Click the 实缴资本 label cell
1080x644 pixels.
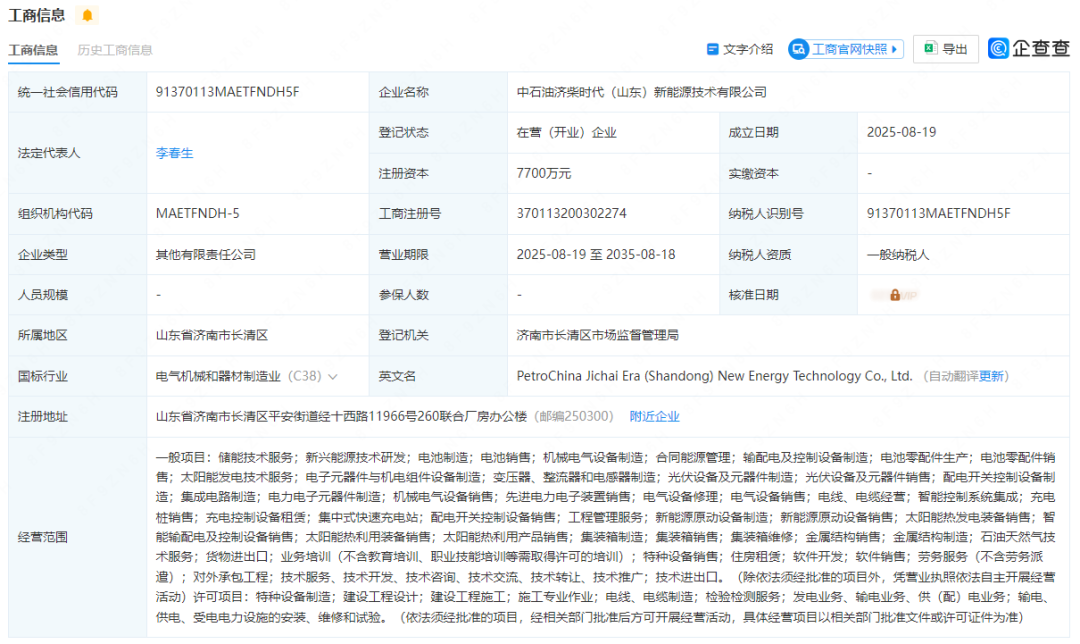[x=788, y=174]
